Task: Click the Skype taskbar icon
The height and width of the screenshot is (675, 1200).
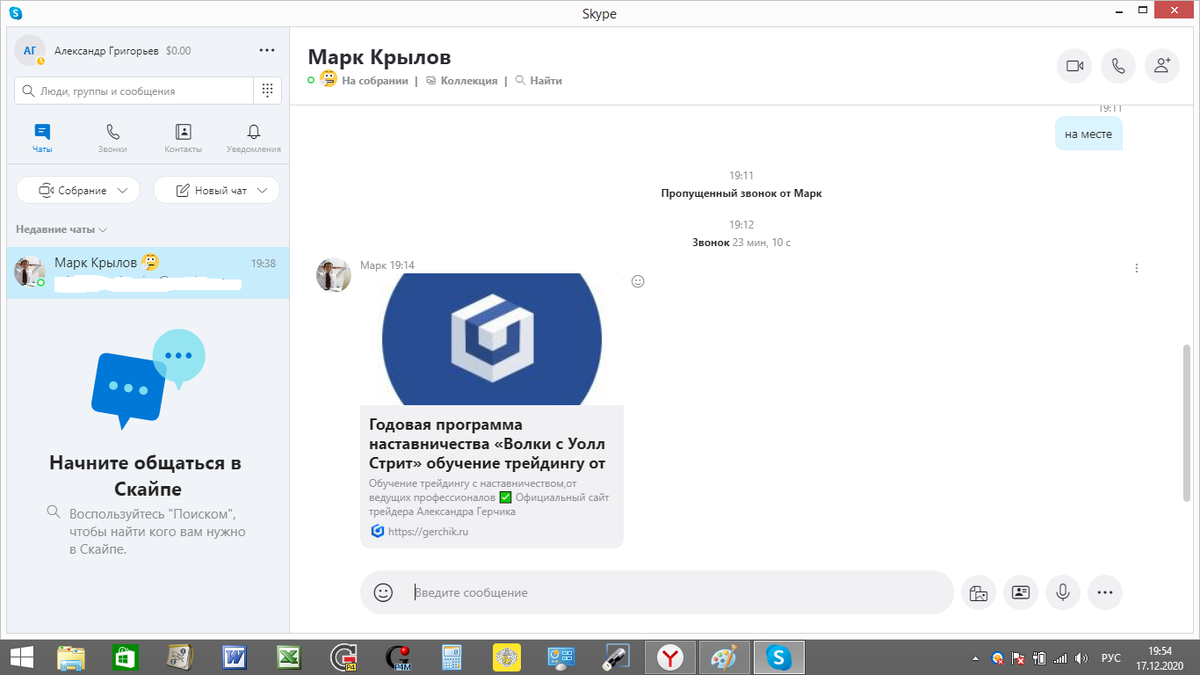Action: click(779, 656)
